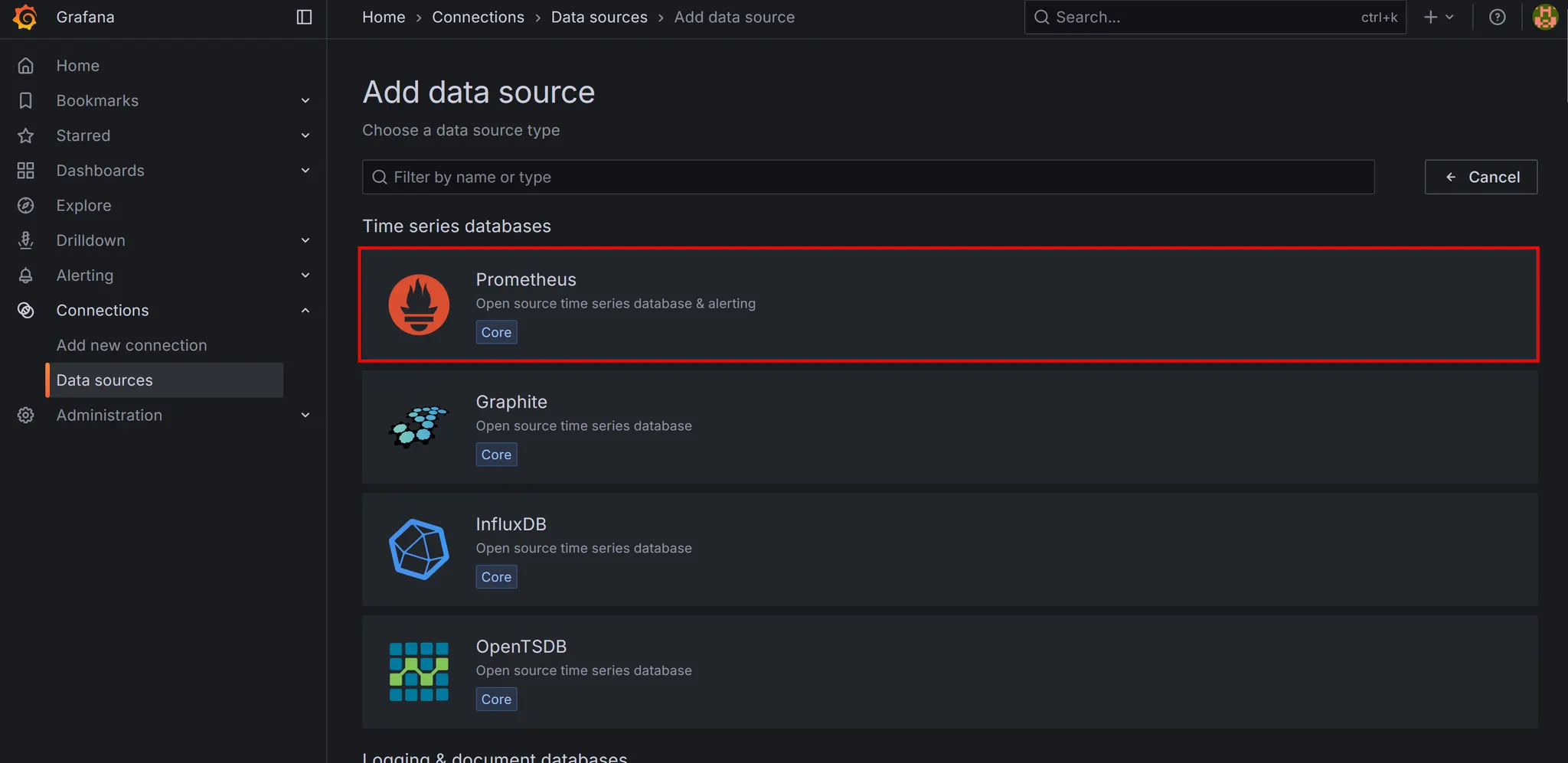This screenshot has height=763, width=1568.
Task: Go to Data sources breadcrumb link
Action: tap(599, 17)
